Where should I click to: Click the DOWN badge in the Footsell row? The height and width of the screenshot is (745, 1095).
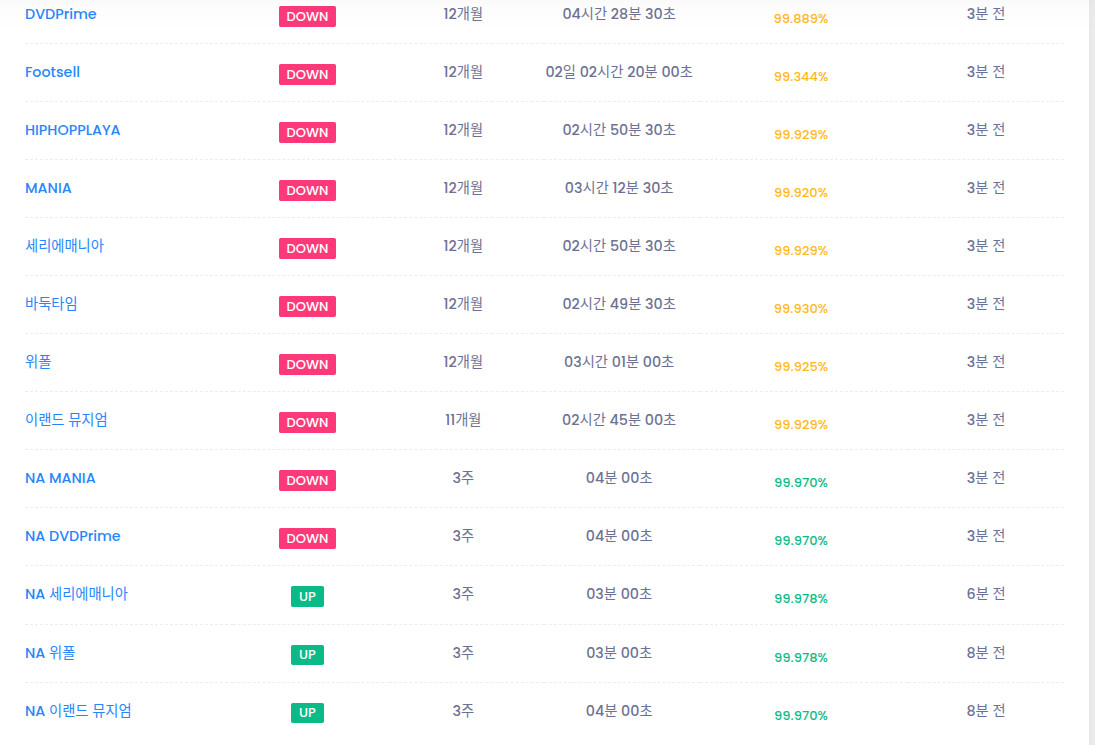point(307,74)
